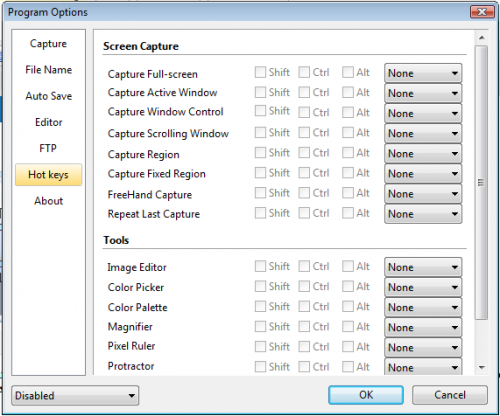500x416 pixels.
Task: Open the About tab
Action: click(x=48, y=201)
